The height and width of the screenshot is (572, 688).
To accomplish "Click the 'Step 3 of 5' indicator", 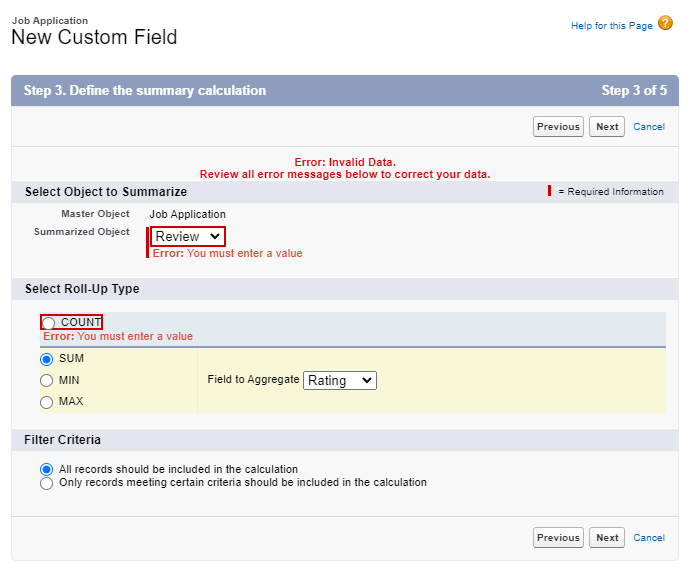I will tap(634, 91).
